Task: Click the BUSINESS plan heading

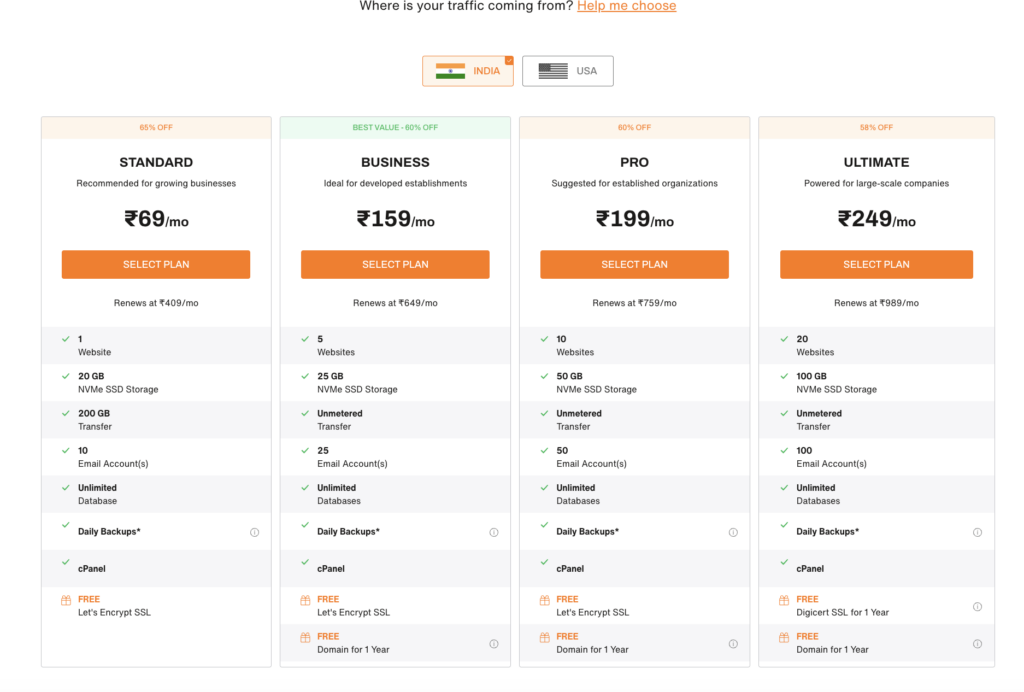Action: [x=395, y=163]
